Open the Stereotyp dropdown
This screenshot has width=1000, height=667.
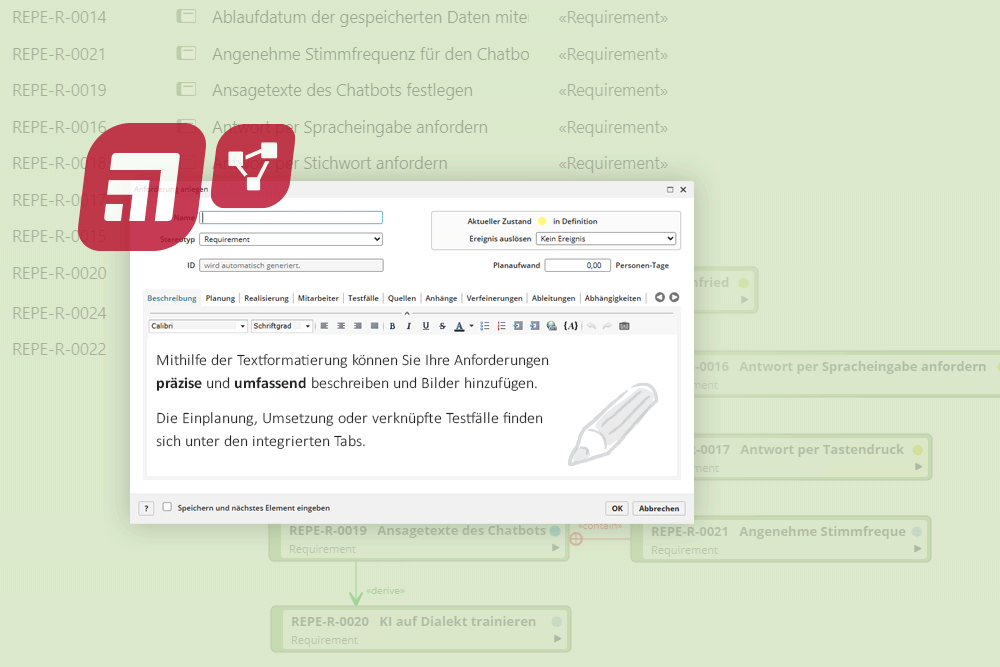tap(291, 239)
